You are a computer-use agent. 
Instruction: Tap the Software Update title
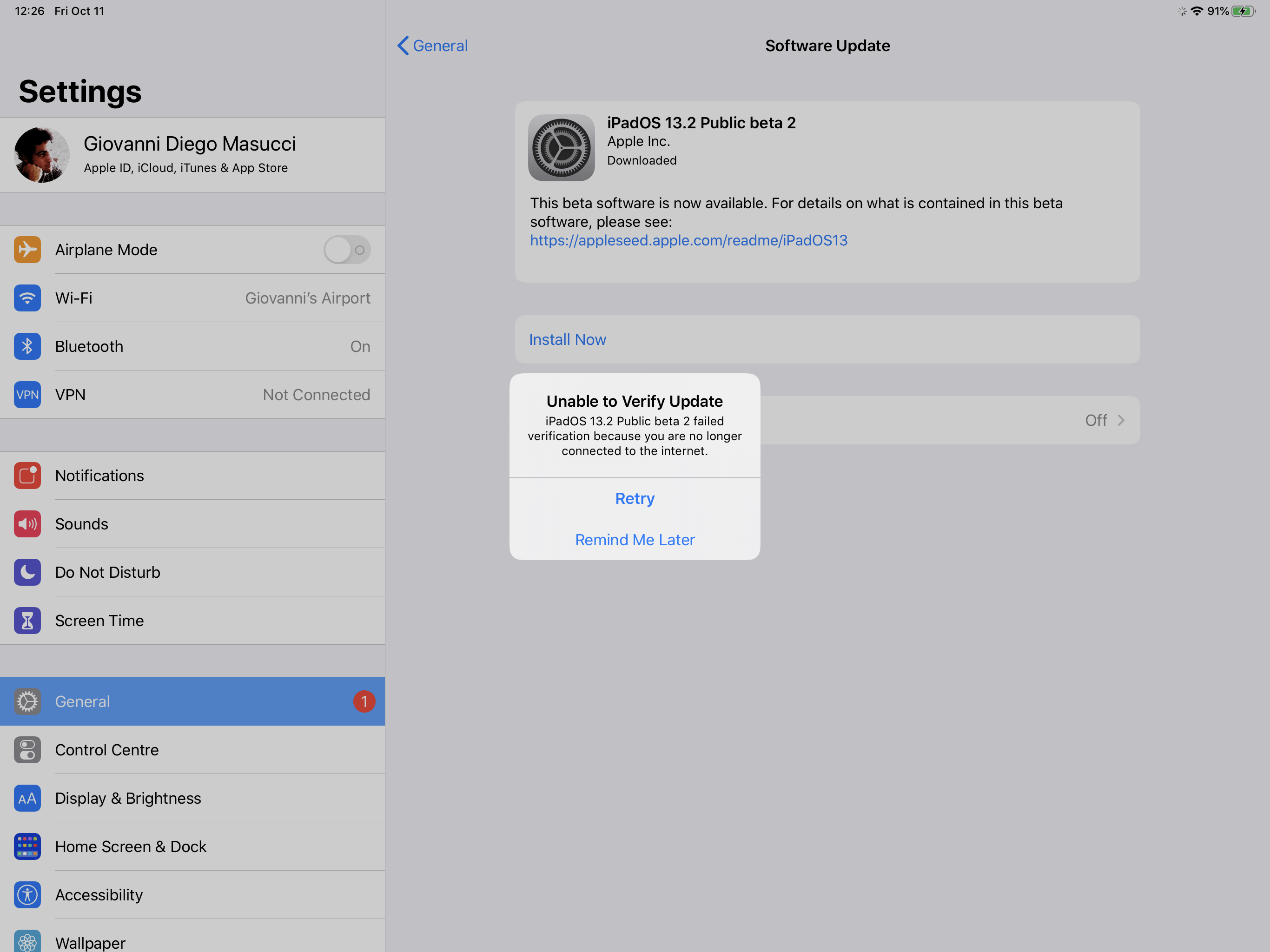point(827,46)
